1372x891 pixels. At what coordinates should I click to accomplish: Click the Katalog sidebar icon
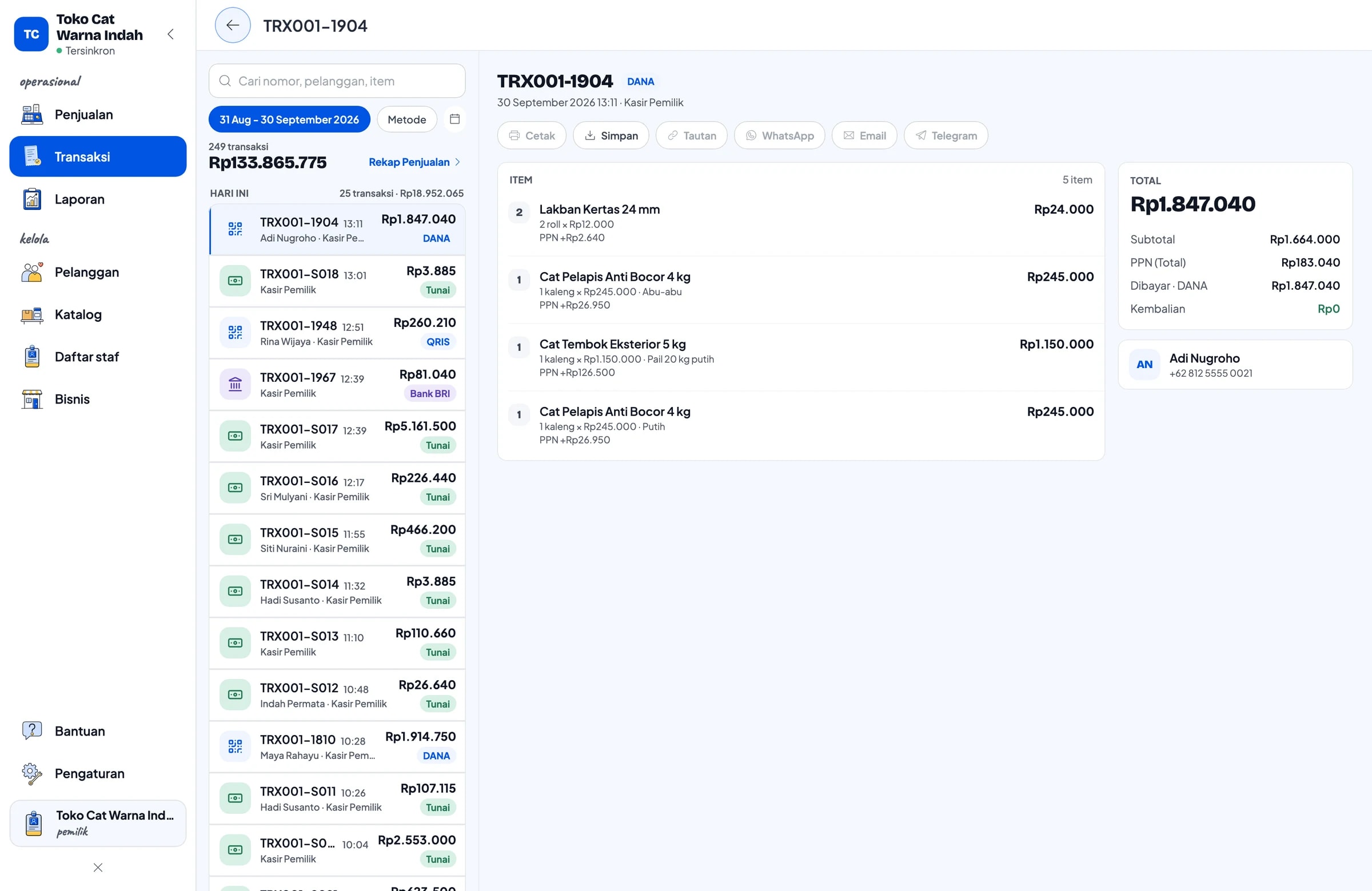(32, 315)
